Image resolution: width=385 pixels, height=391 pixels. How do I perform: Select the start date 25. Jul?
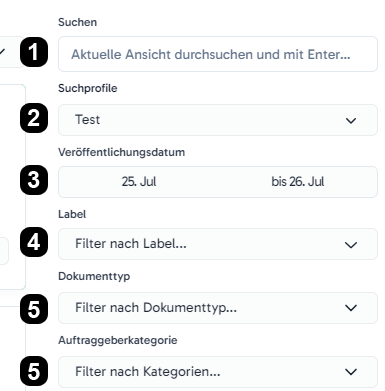click(x=139, y=182)
